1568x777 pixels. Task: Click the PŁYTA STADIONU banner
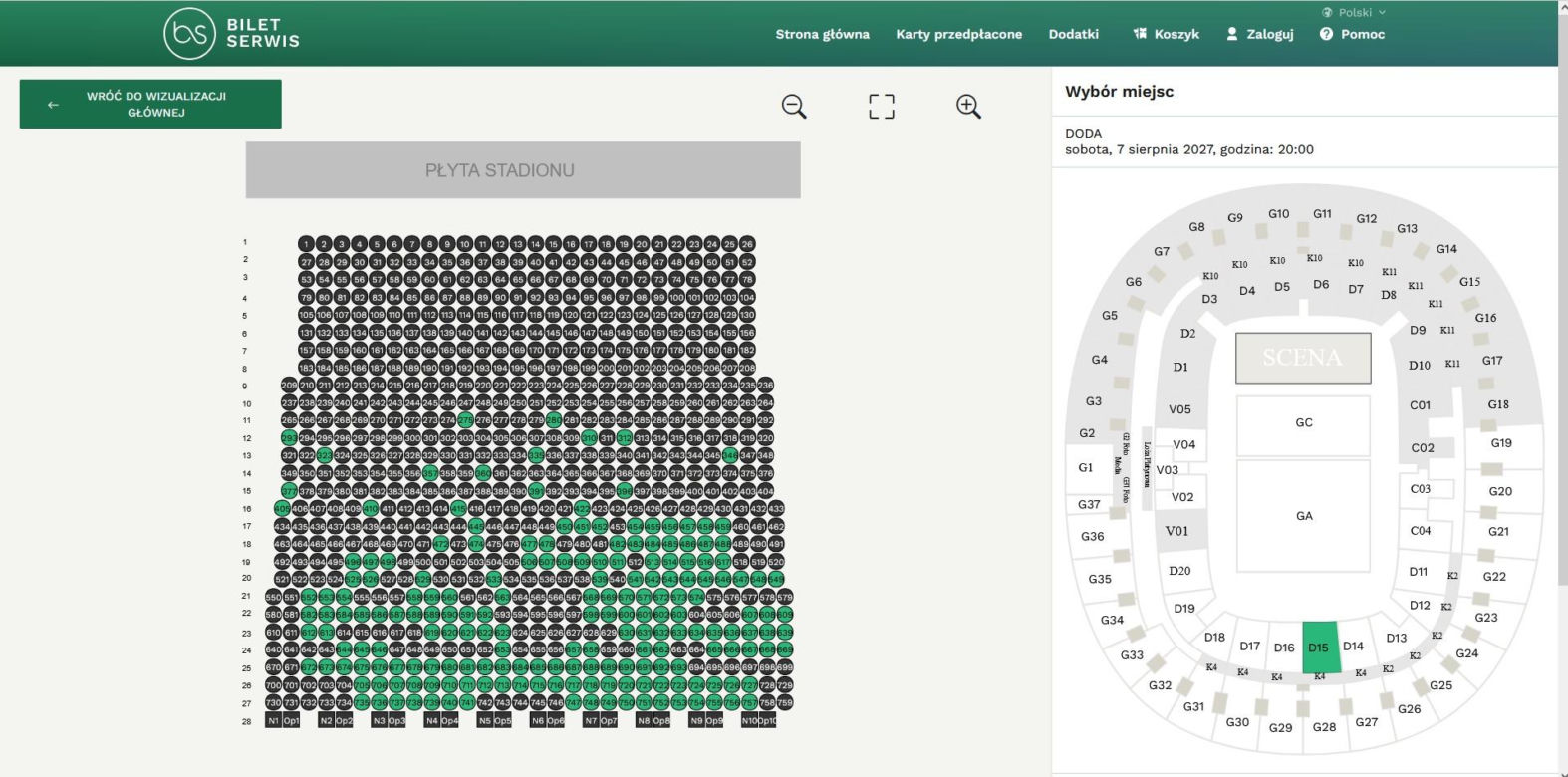(523, 170)
